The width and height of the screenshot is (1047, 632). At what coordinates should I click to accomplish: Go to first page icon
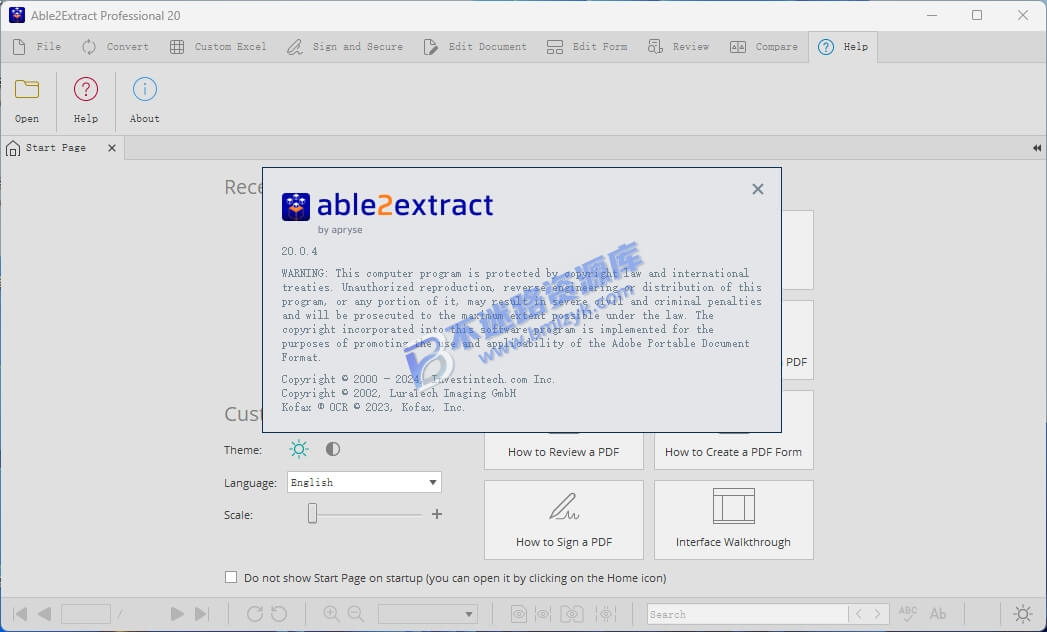(x=21, y=614)
